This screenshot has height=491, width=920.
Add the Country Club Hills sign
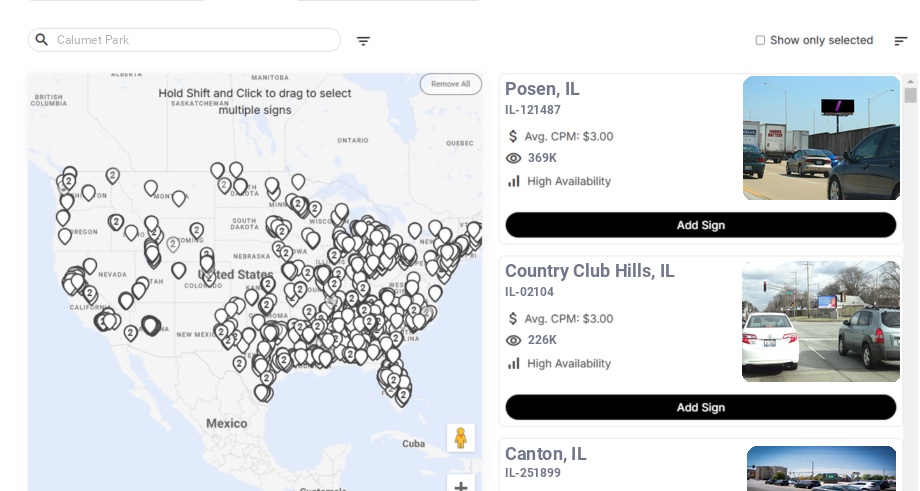pos(701,407)
